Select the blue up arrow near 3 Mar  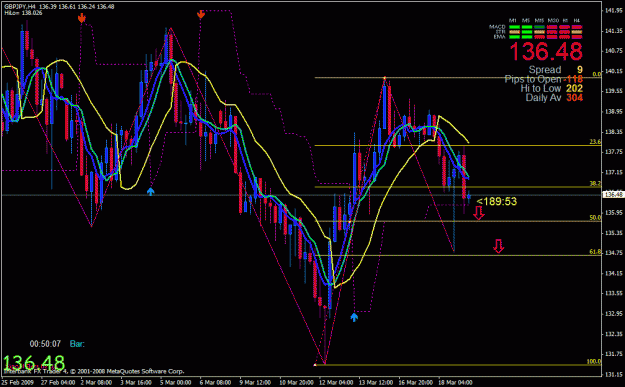pyautogui.click(x=150, y=191)
